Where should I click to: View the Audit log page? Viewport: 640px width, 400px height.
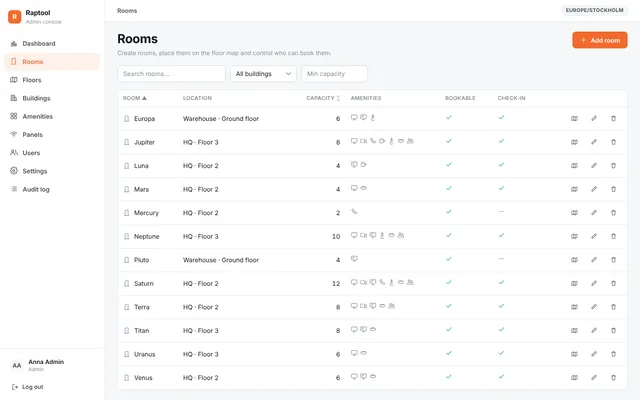(52, 189)
